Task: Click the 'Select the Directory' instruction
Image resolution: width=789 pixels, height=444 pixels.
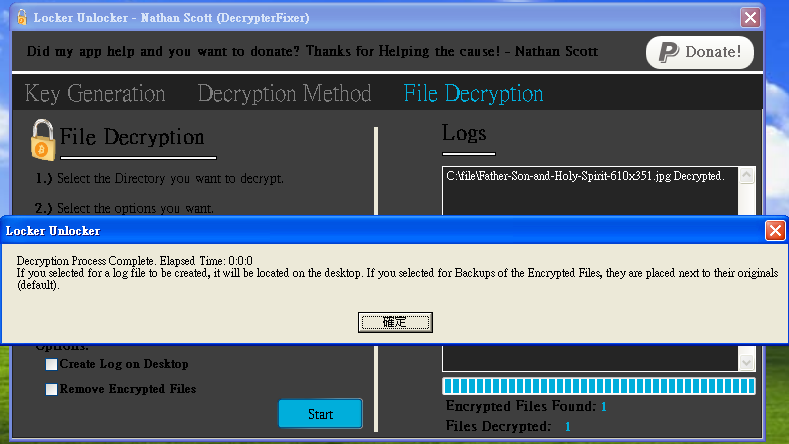Action: tap(160, 179)
